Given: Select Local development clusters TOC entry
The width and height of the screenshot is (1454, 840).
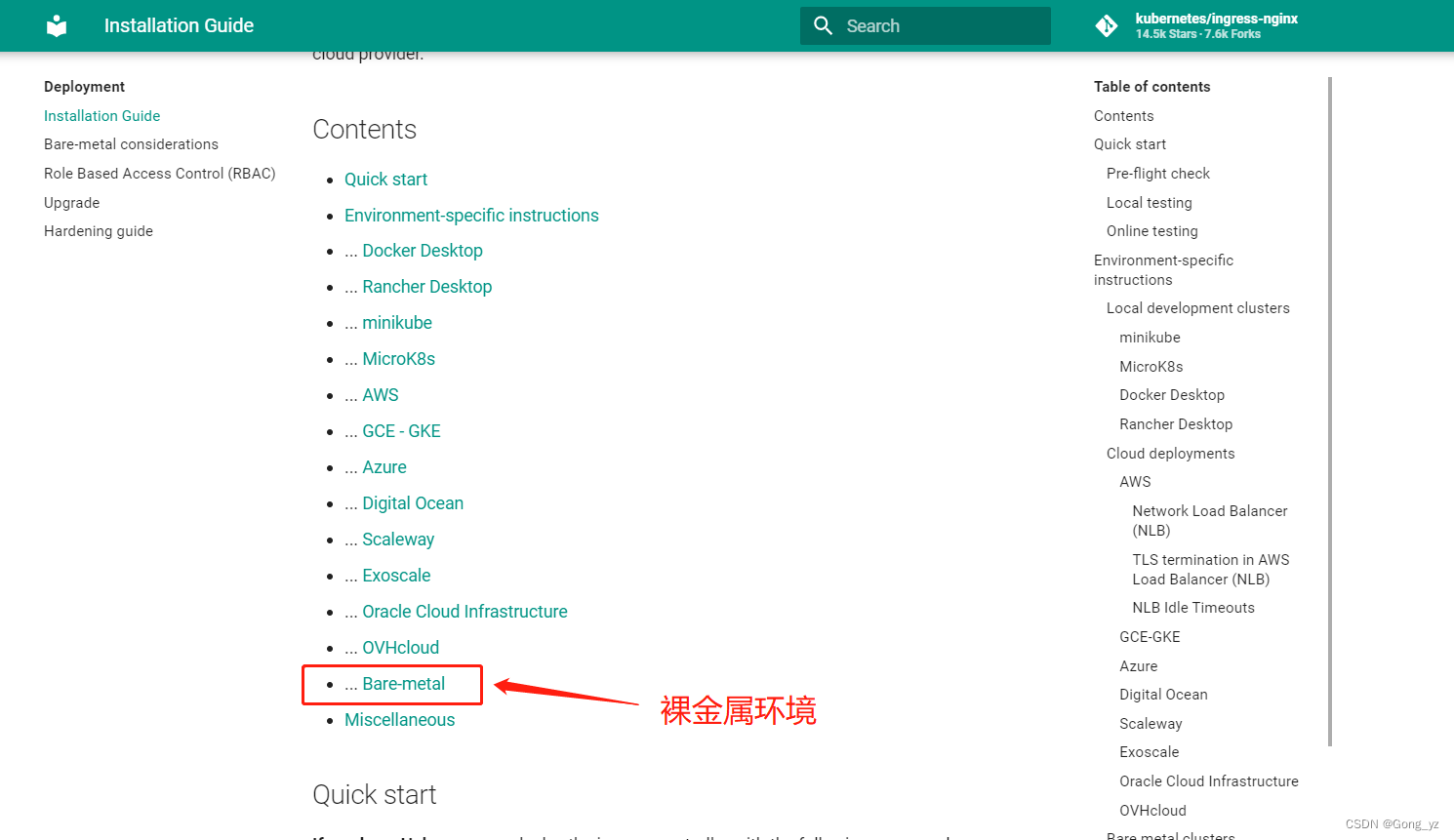Looking at the screenshot, I should coord(1197,308).
